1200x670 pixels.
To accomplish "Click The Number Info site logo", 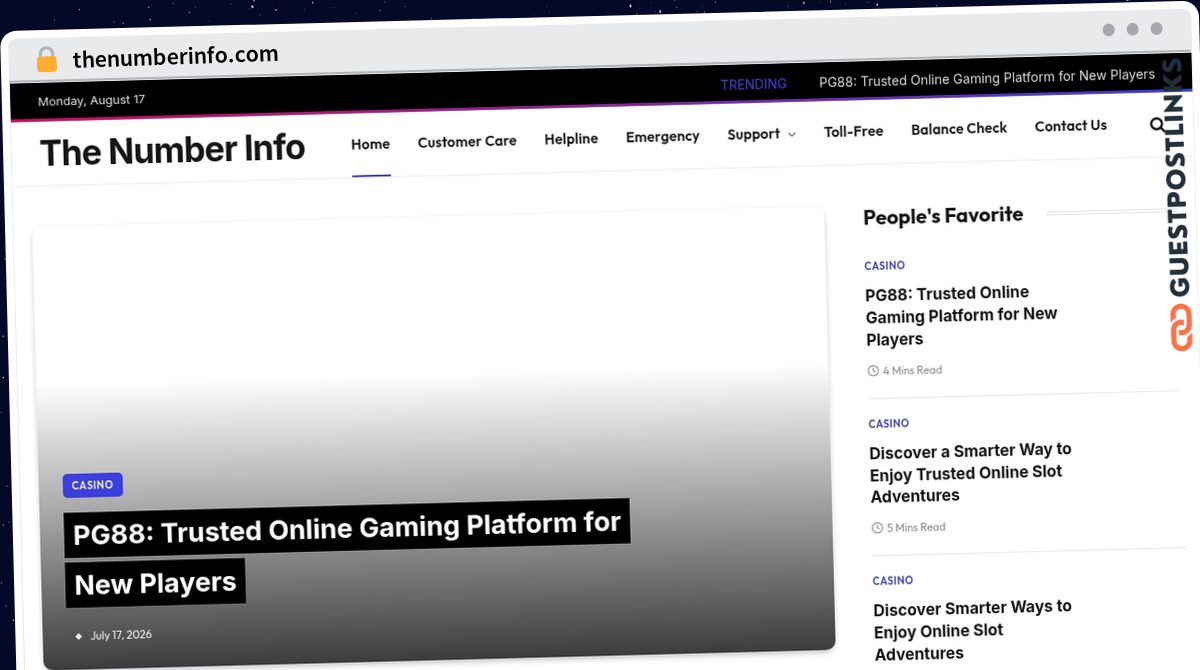I will click(x=172, y=151).
